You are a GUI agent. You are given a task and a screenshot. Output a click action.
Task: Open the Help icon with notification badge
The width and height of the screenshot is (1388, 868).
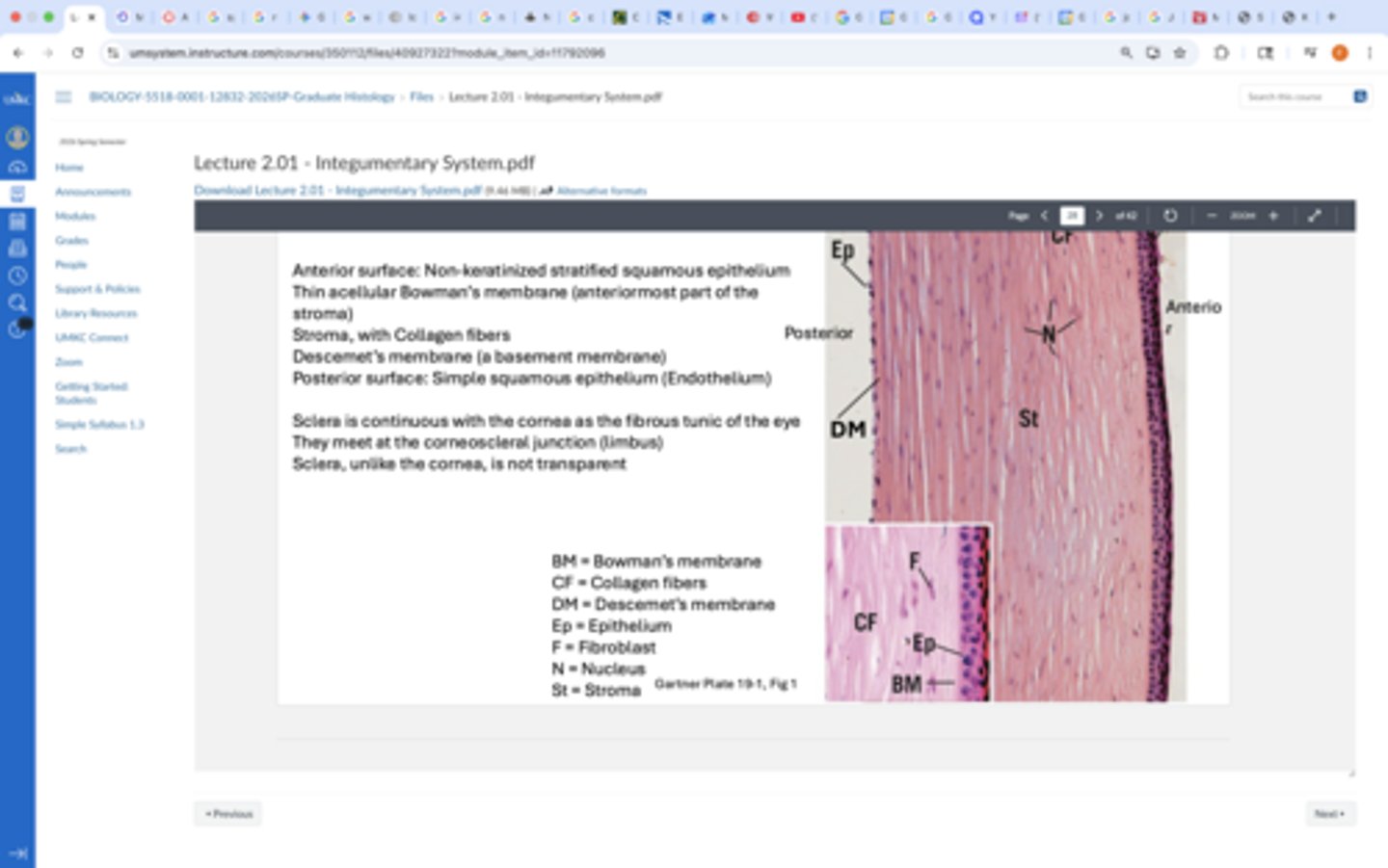(18, 329)
